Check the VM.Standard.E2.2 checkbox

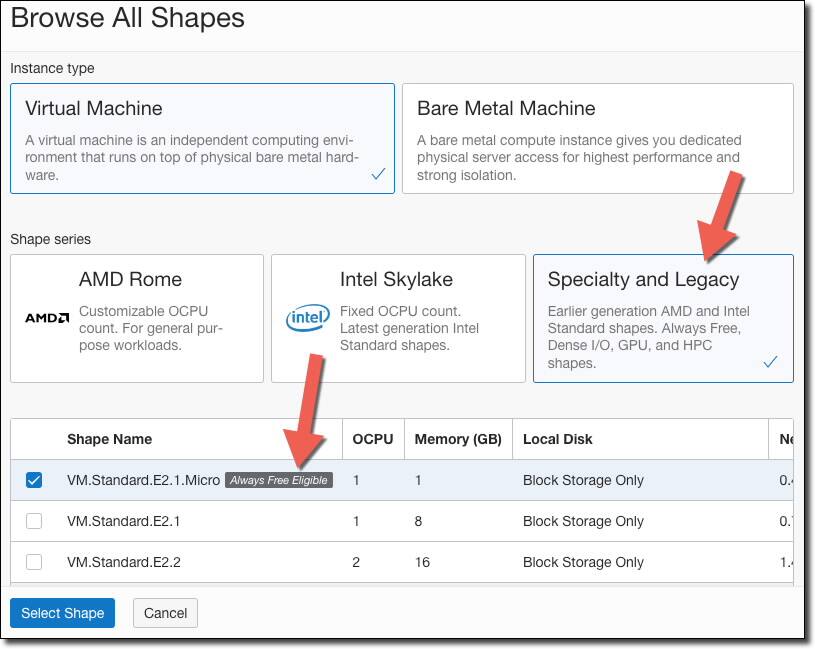click(x=33, y=562)
